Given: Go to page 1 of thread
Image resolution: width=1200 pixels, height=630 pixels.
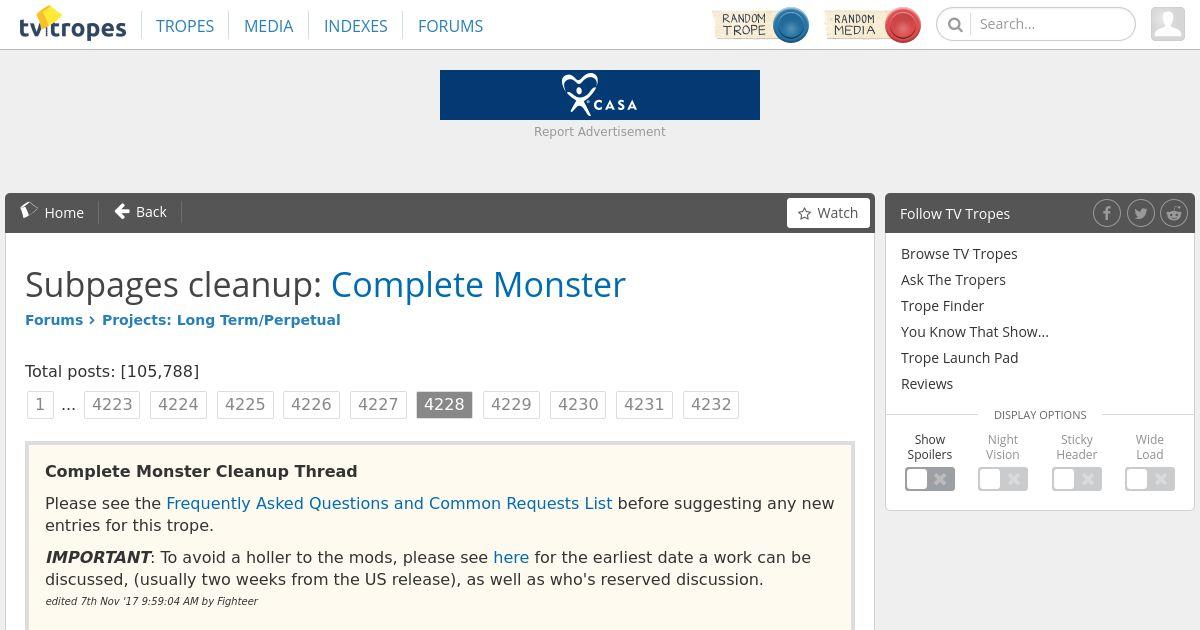Looking at the screenshot, I should coord(40,404).
